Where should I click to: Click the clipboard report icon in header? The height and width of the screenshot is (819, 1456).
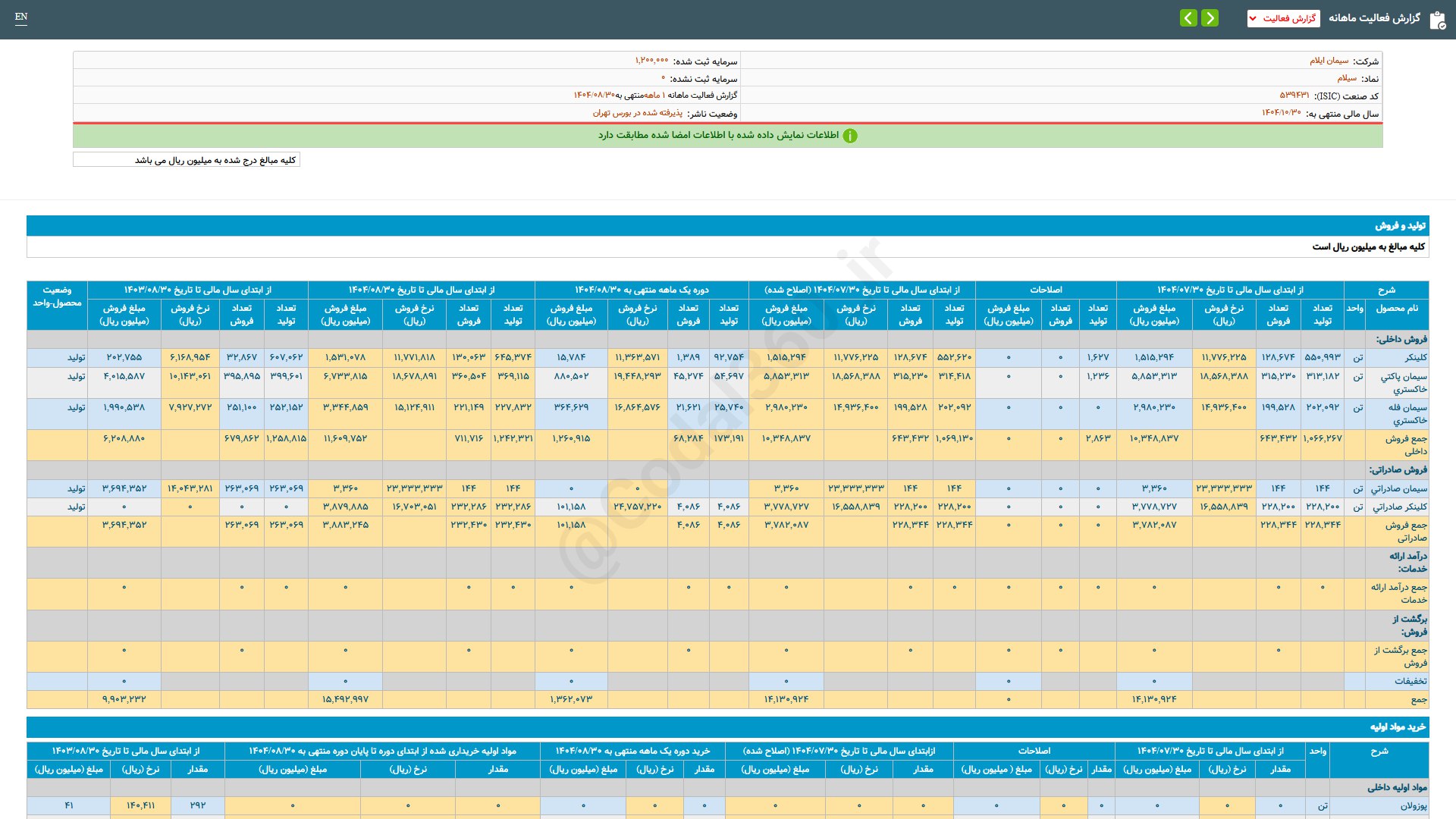pyautogui.click(x=1437, y=20)
